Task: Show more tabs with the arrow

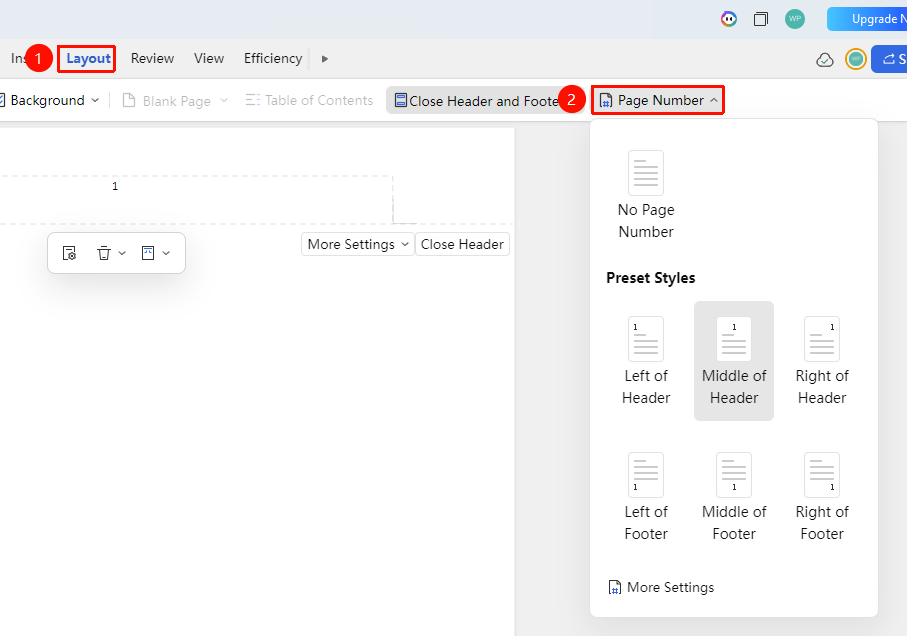Action: point(325,59)
